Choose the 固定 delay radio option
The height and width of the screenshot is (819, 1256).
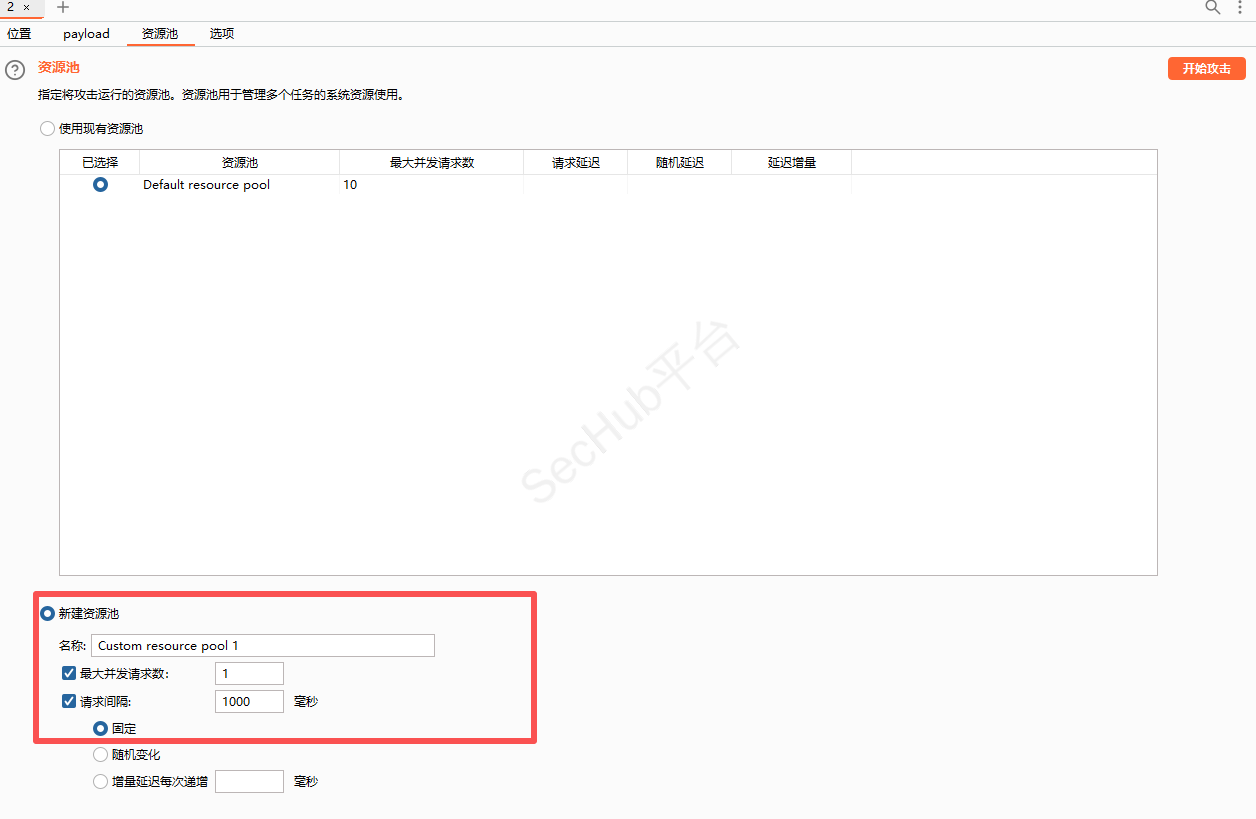(x=100, y=729)
